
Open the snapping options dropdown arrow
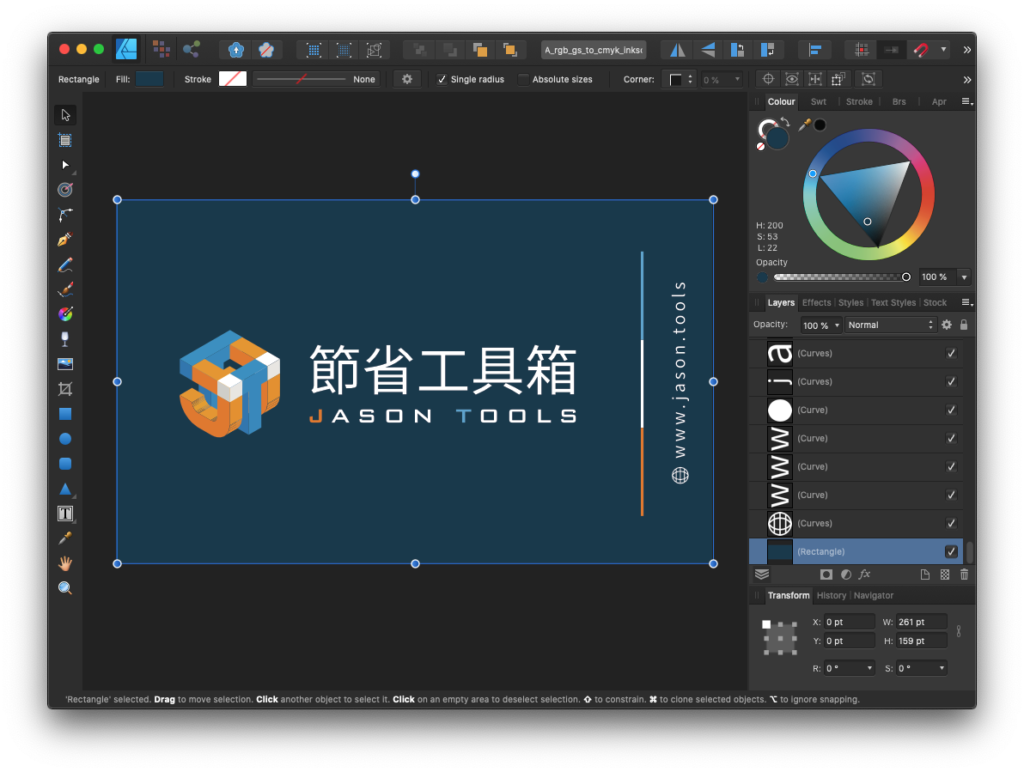[943, 50]
